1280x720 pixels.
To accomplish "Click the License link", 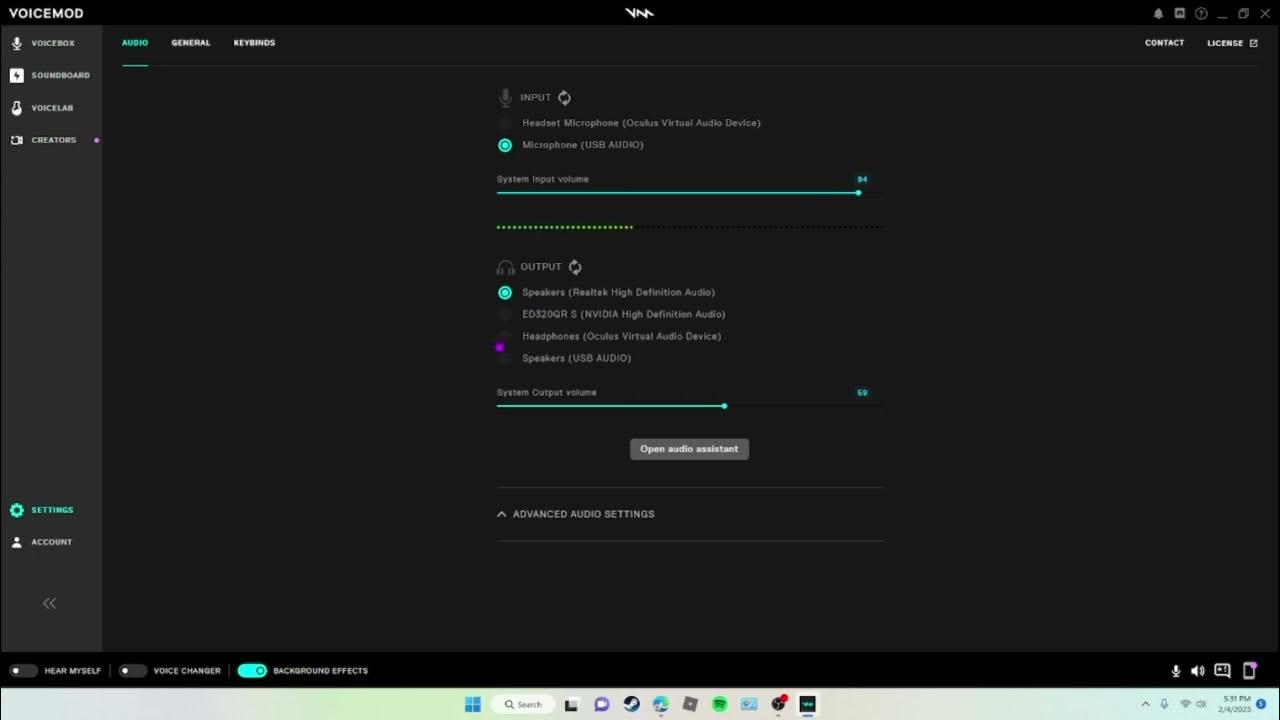I will tap(1225, 43).
